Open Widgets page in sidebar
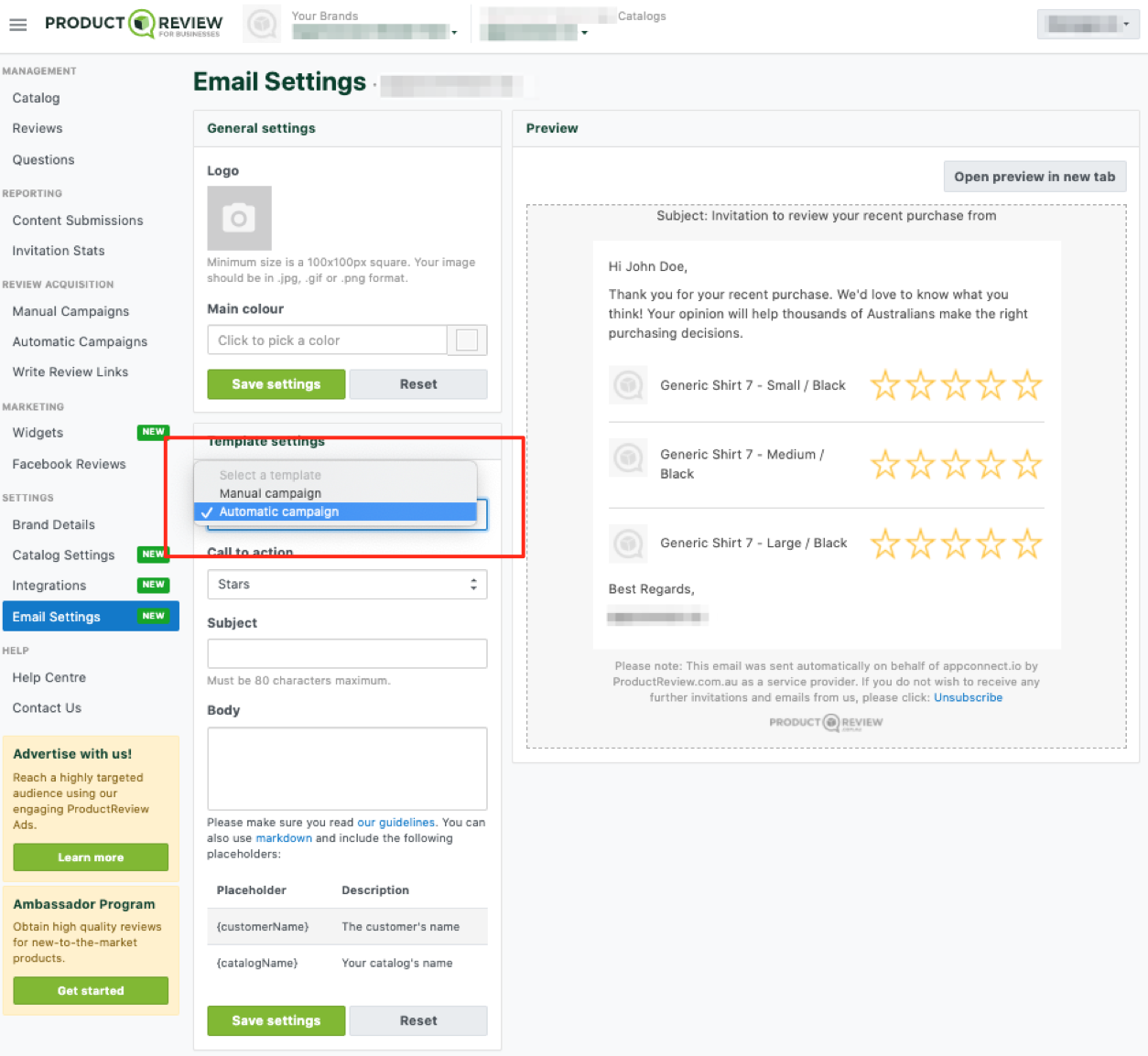This screenshot has width=1148, height=1056. click(38, 433)
